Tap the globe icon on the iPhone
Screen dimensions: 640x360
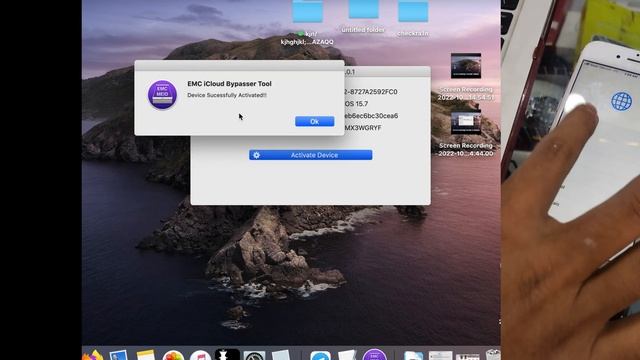pyautogui.click(x=621, y=101)
